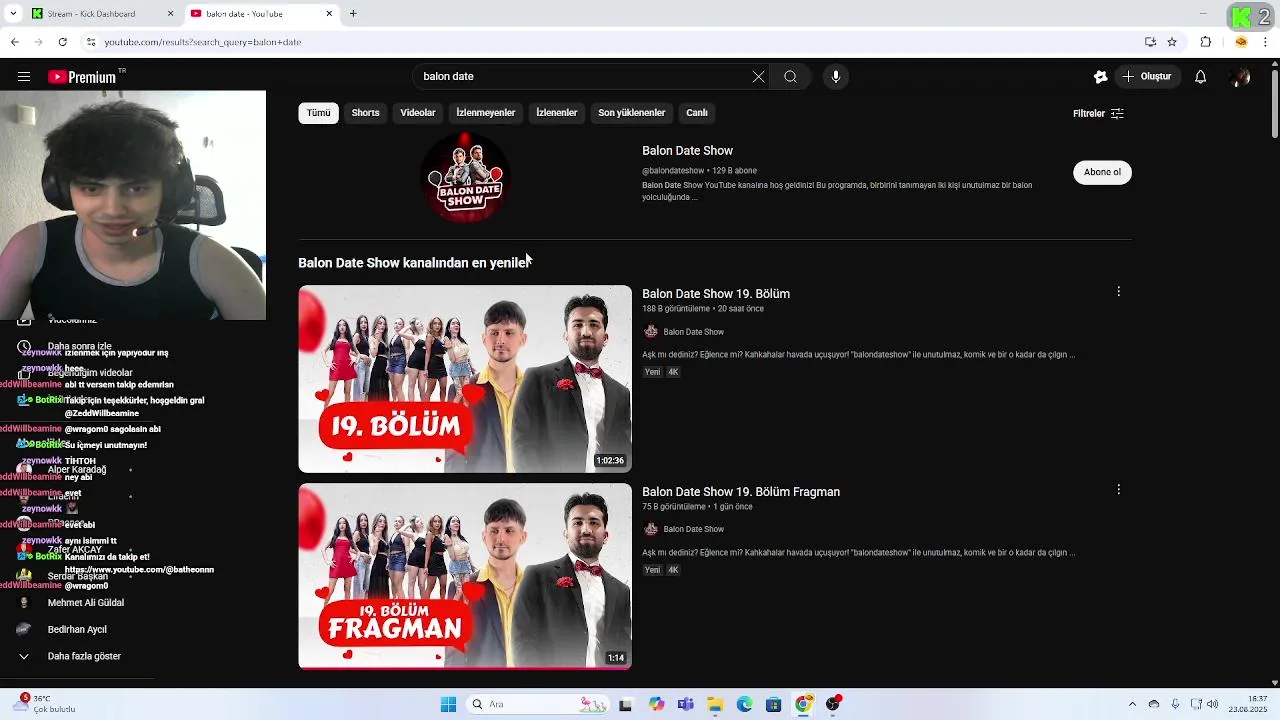Open Balon Date Show 19. Bölüm title
The height and width of the screenshot is (720, 1280).
716,294
